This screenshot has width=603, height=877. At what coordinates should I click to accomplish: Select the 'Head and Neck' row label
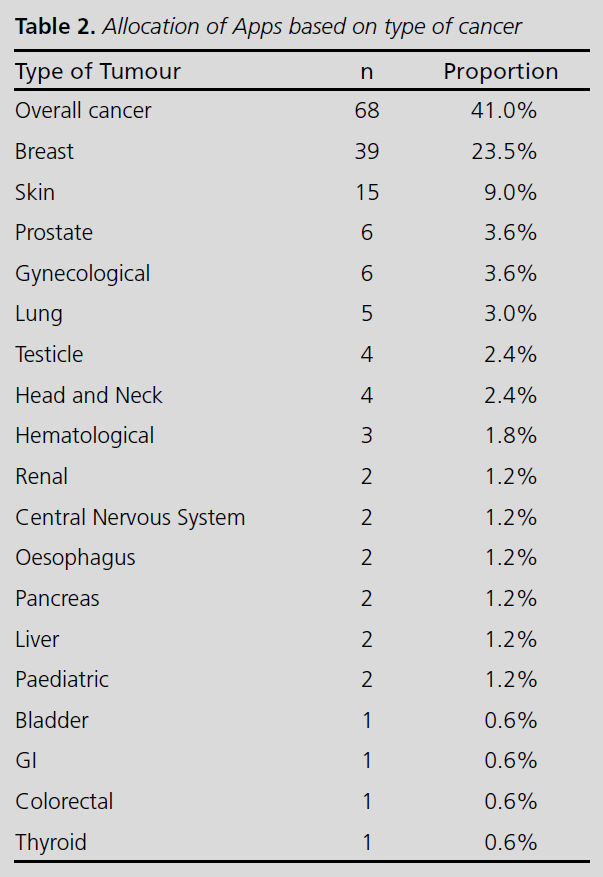tap(89, 396)
